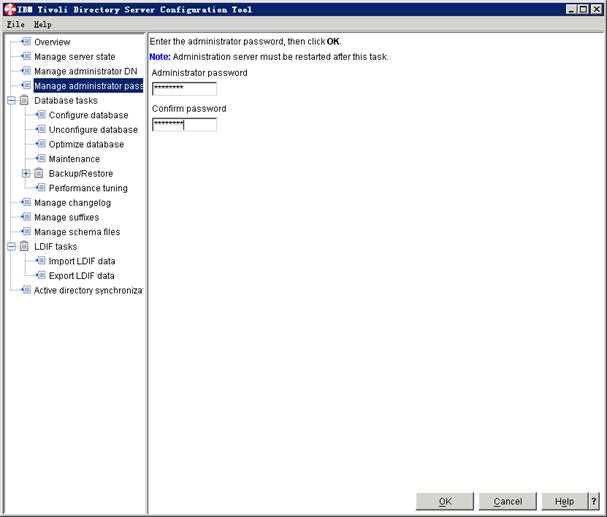The width and height of the screenshot is (607, 517).
Task: Select Manage suffixes
Action: 67,217
